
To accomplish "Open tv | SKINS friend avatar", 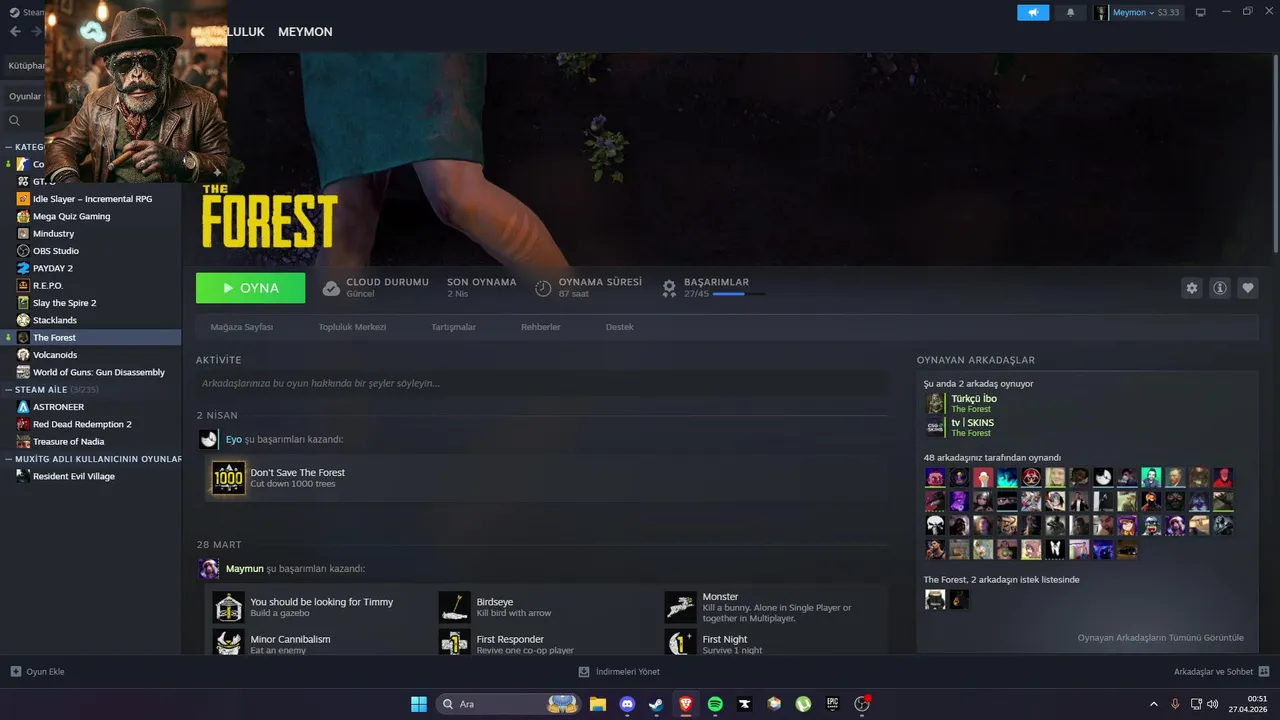I will (x=935, y=428).
